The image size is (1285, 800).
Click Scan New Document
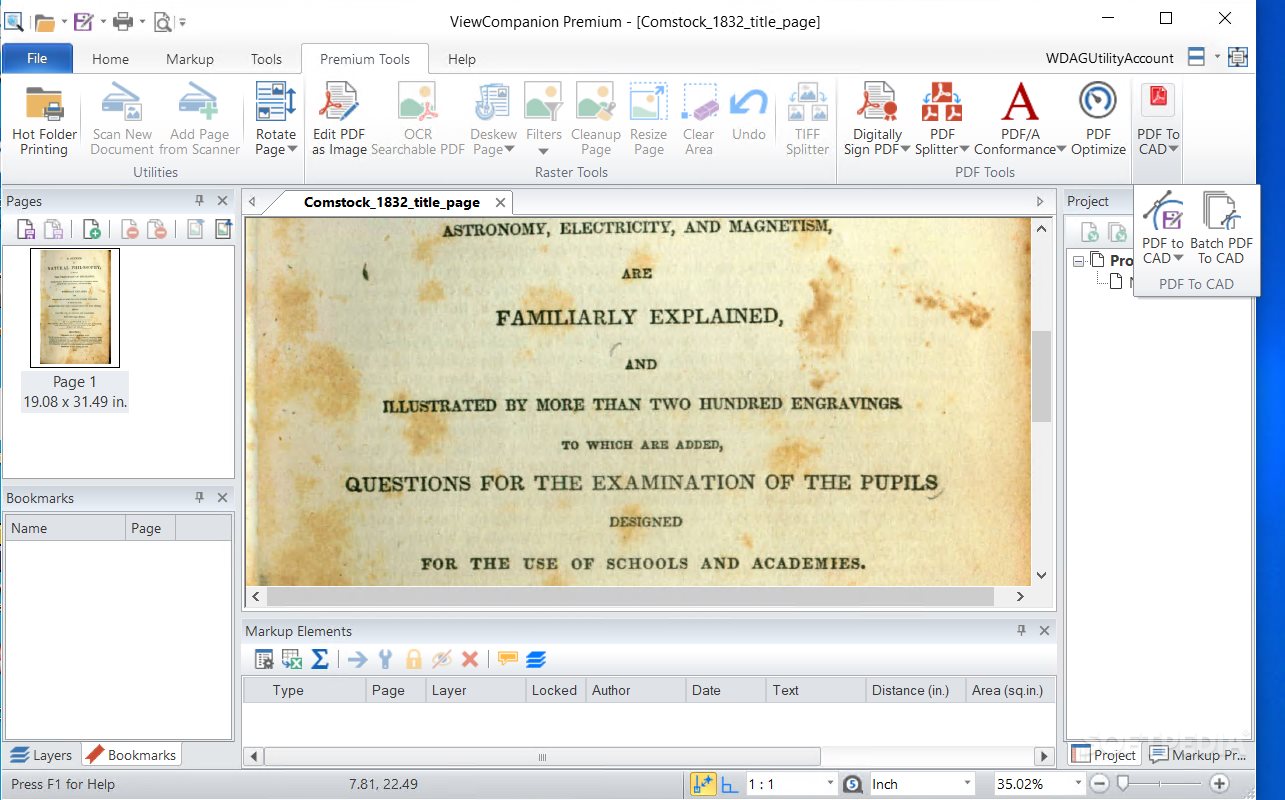(122, 119)
